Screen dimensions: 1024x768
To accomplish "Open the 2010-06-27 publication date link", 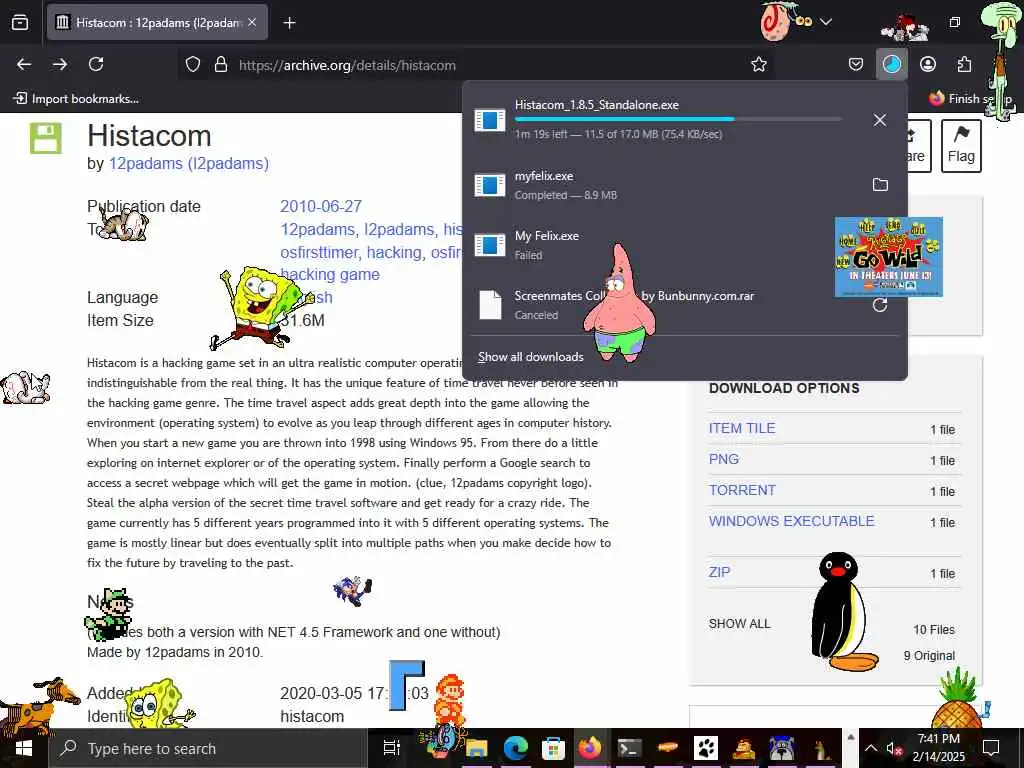I will 321,206.
